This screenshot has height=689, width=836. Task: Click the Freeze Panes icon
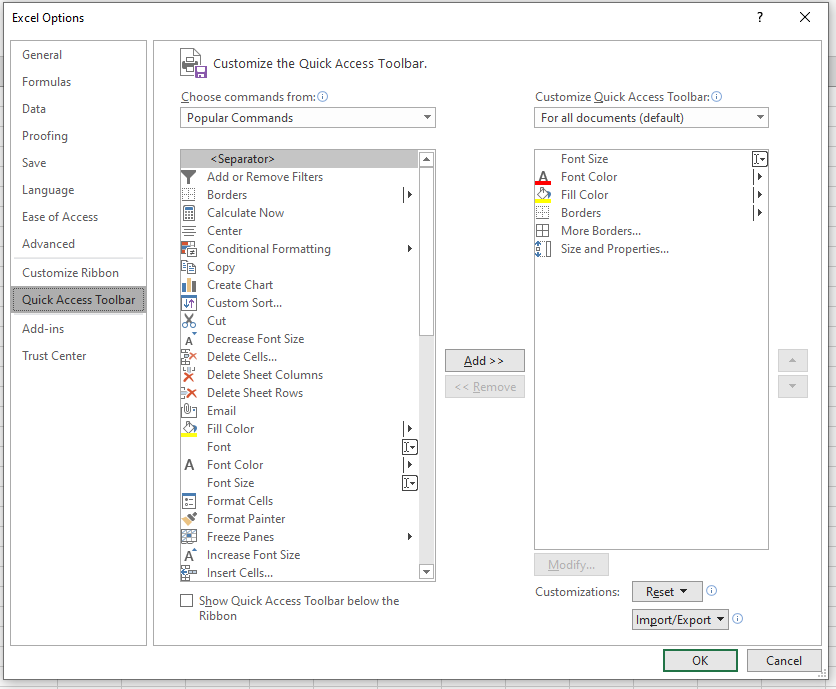click(189, 537)
